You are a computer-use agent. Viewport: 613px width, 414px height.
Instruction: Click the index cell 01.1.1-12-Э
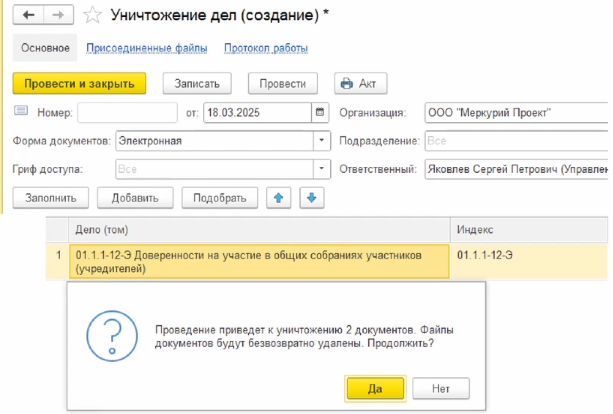click(x=529, y=262)
